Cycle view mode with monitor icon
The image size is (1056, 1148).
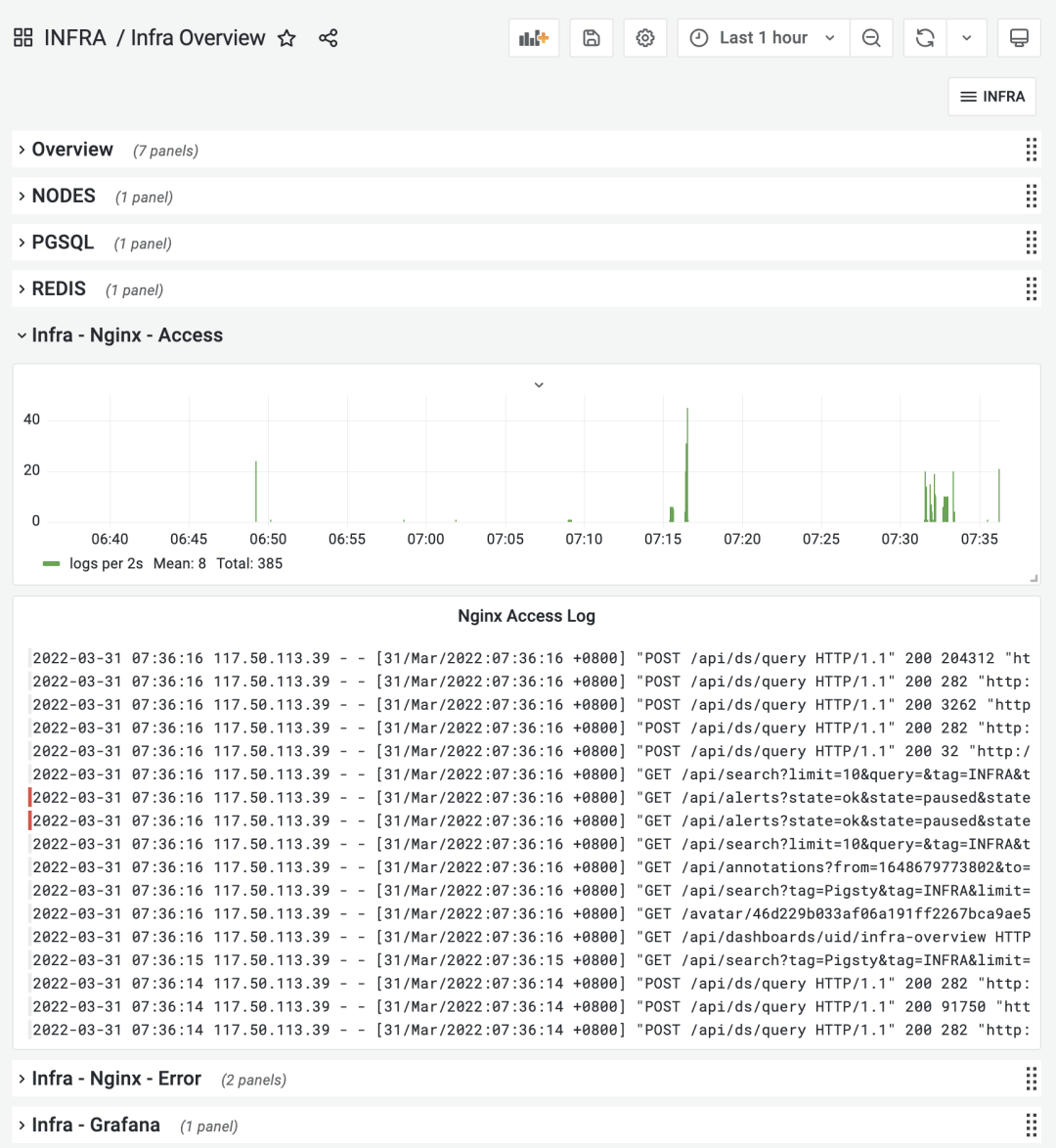pos(1019,38)
